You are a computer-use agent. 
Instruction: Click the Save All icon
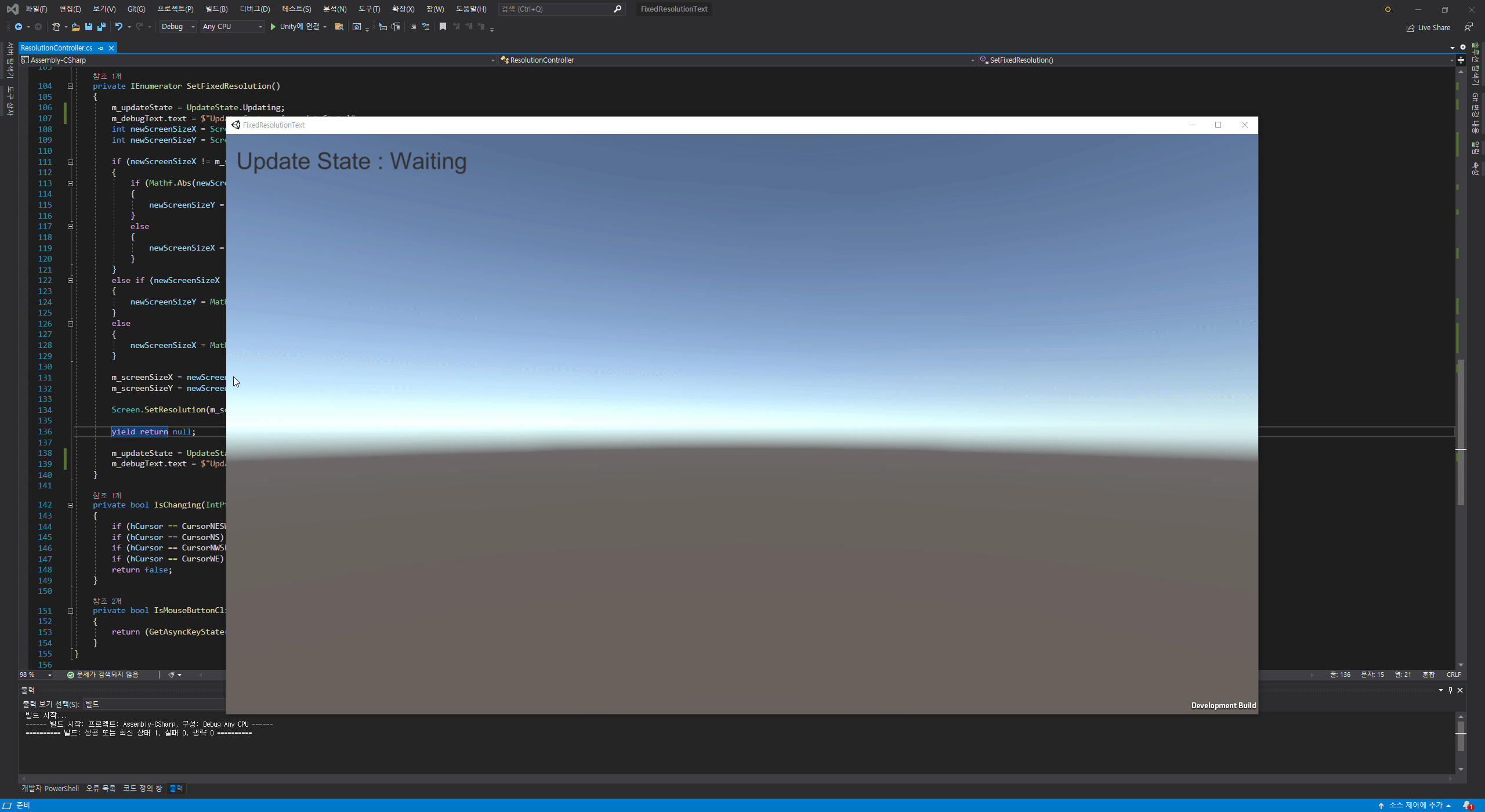pyautogui.click(x=102, y=27)
